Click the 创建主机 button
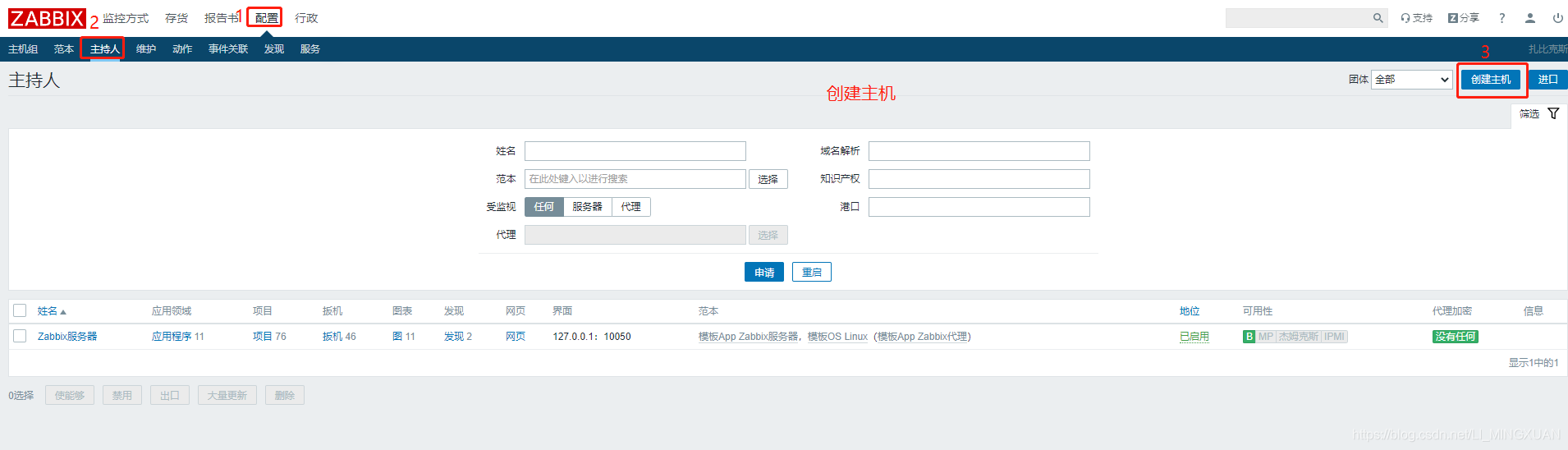Image resolution: width=1568 pixels, height=450 pixels. coord(1491,80)
